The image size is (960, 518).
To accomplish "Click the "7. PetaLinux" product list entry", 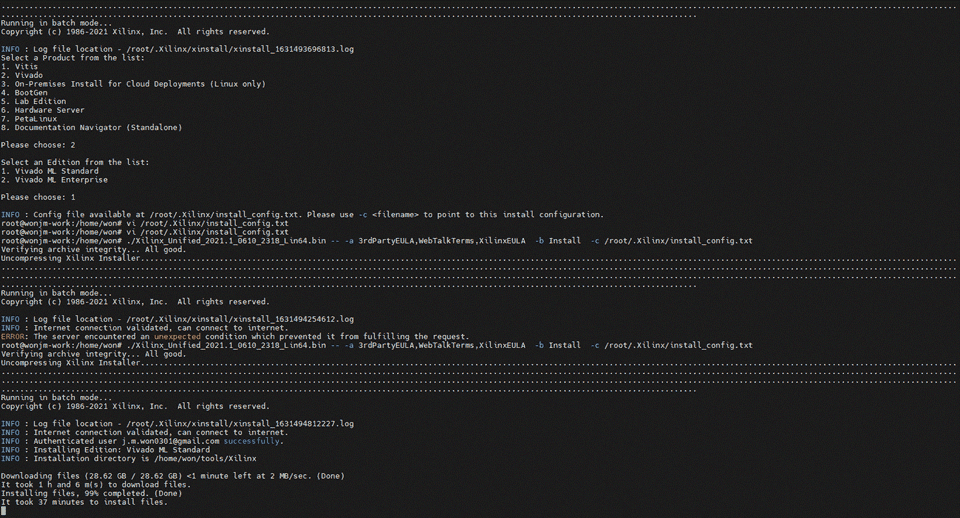I will pyautogui.click(x=32, y=118).
